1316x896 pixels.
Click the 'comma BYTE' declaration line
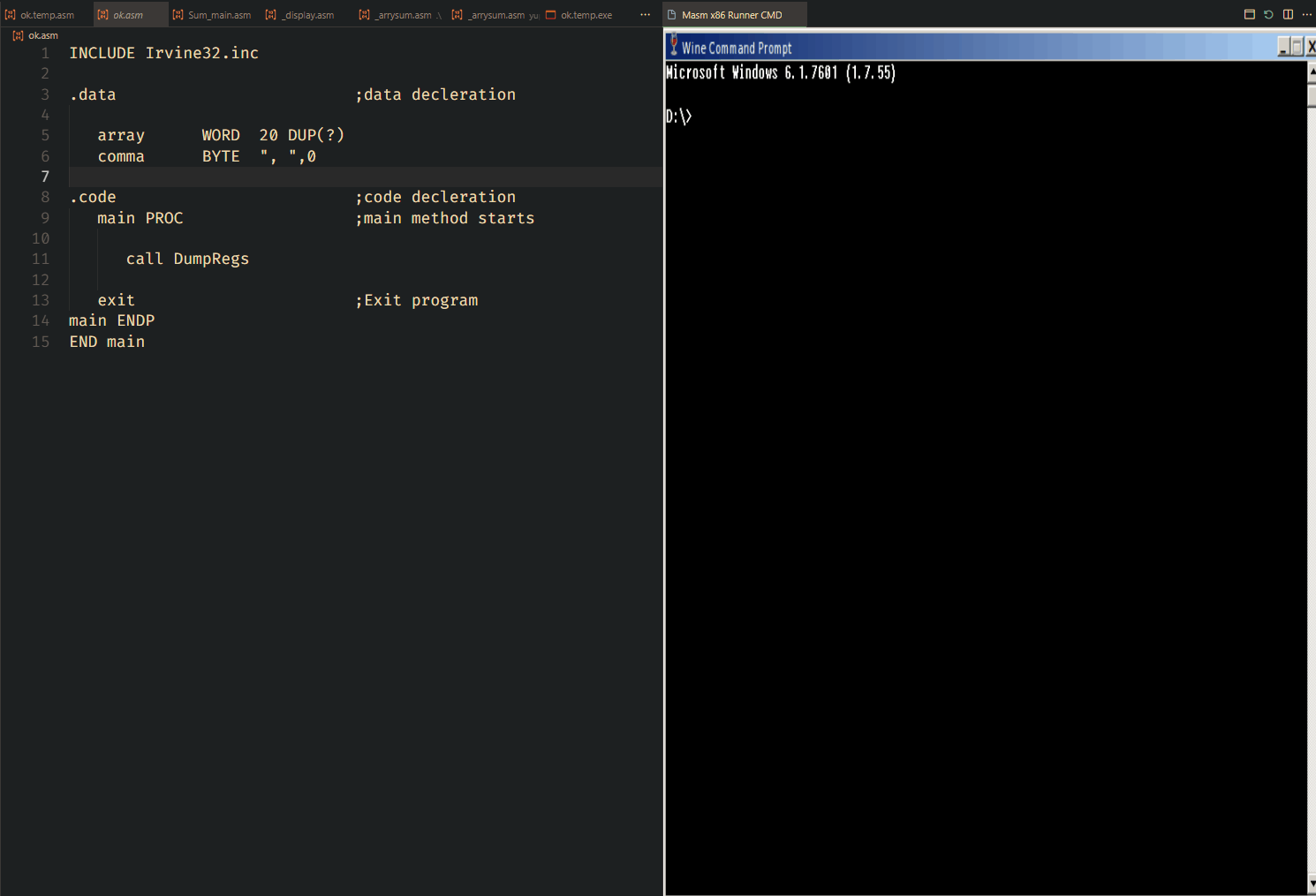207,156
